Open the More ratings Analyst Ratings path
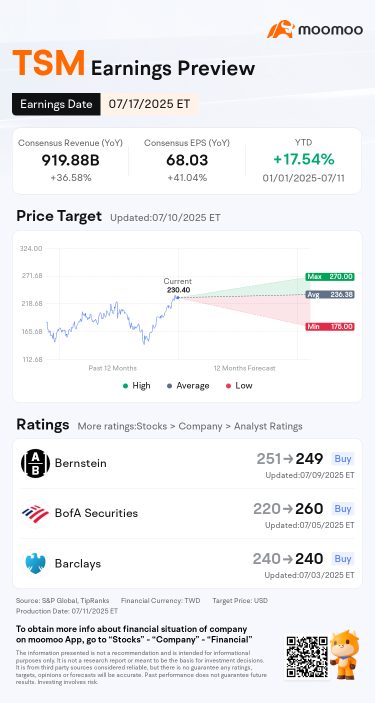Screen dimensions: 375x703 point(190,426)
